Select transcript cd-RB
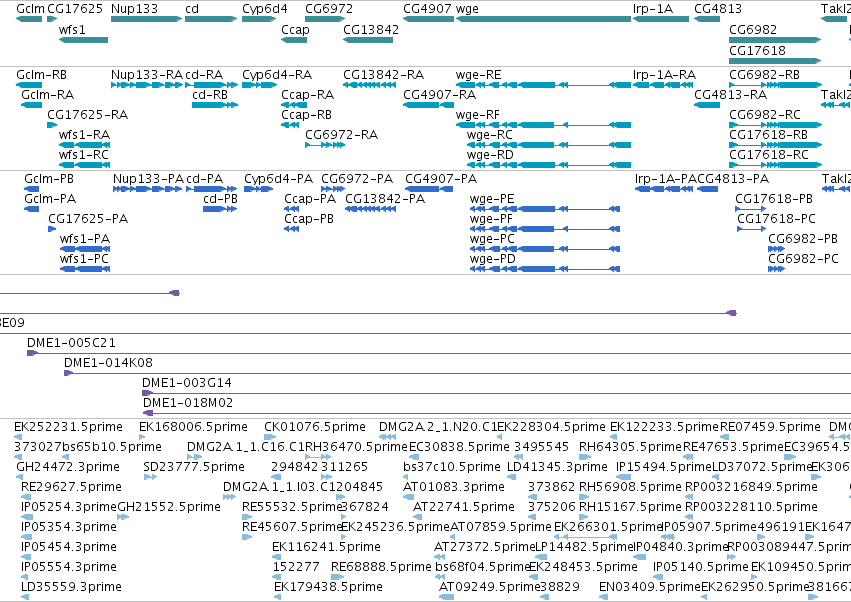 tap(214, 105)
